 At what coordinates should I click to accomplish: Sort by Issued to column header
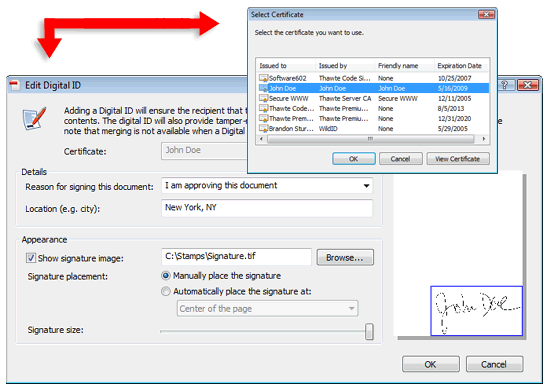point(286,66)
